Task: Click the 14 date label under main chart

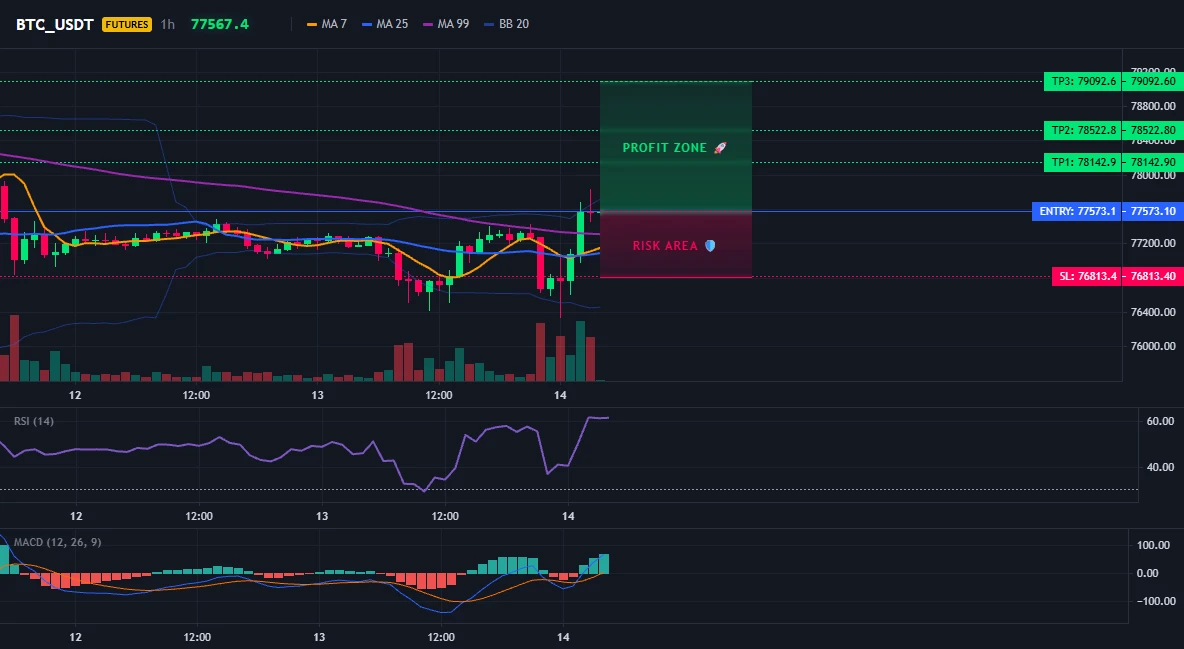Action: click(x=560, y=395)
